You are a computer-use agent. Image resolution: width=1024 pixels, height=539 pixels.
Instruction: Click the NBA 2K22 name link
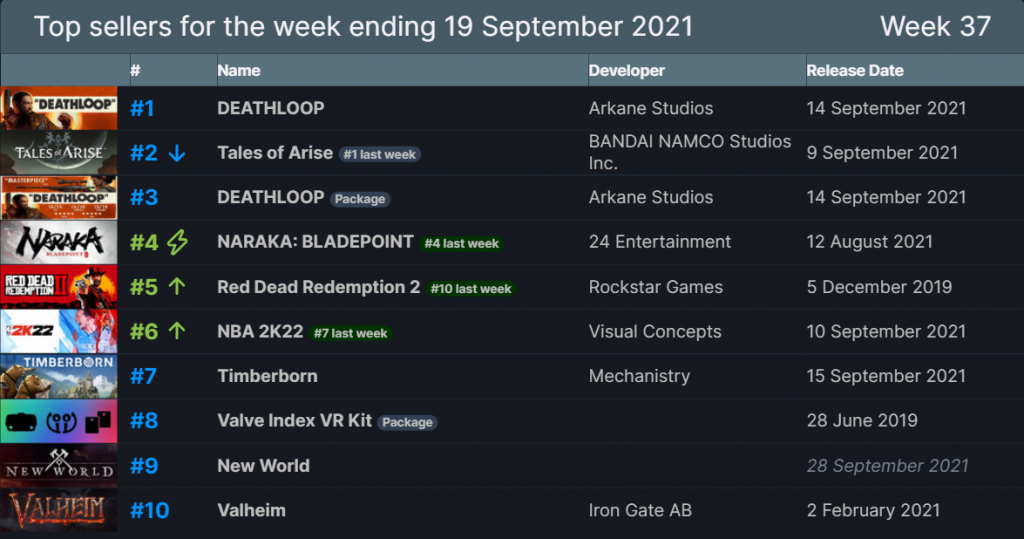(x=260, y=332)
